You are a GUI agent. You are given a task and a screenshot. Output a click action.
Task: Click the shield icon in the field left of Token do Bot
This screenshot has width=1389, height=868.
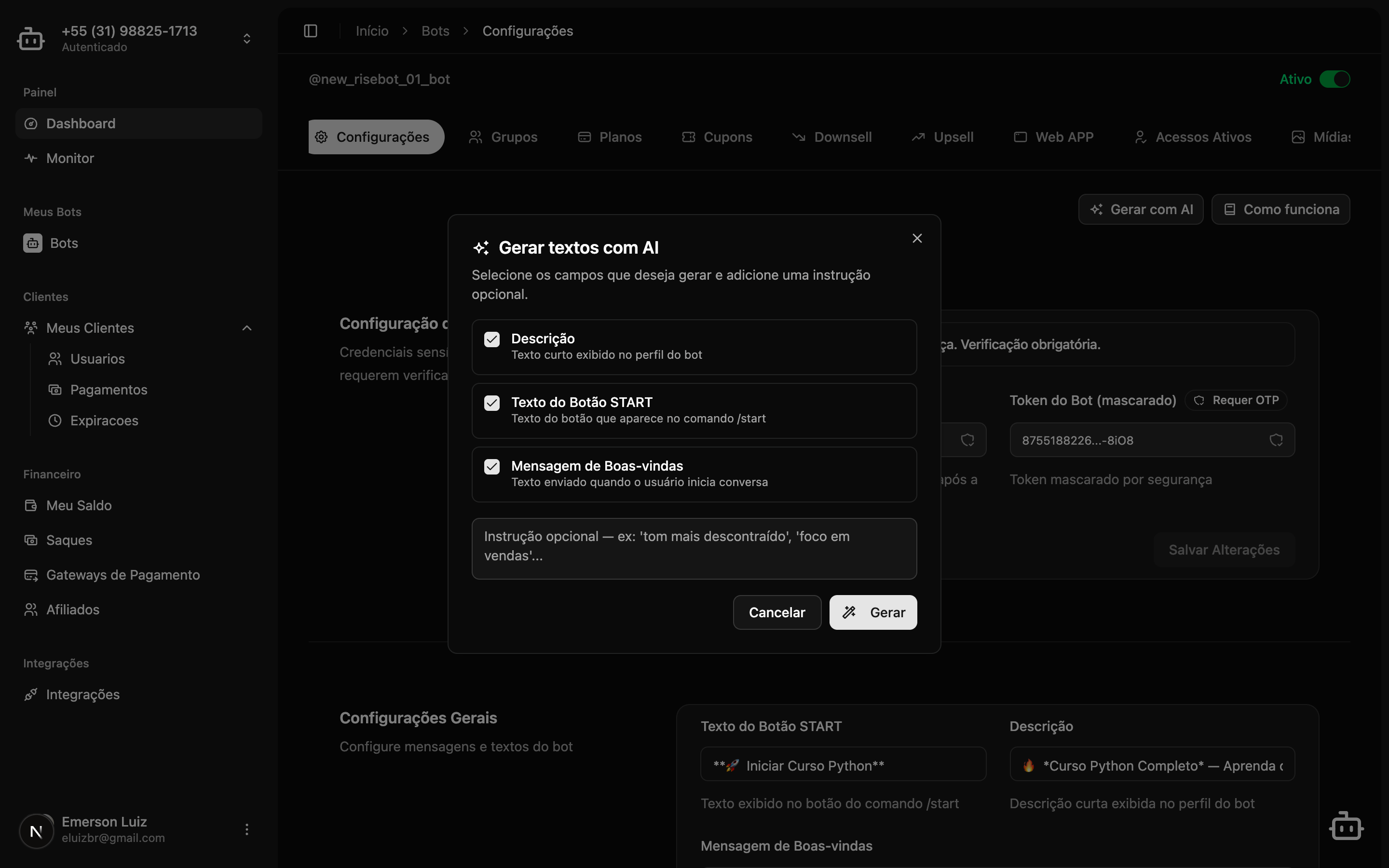(967, 440)
